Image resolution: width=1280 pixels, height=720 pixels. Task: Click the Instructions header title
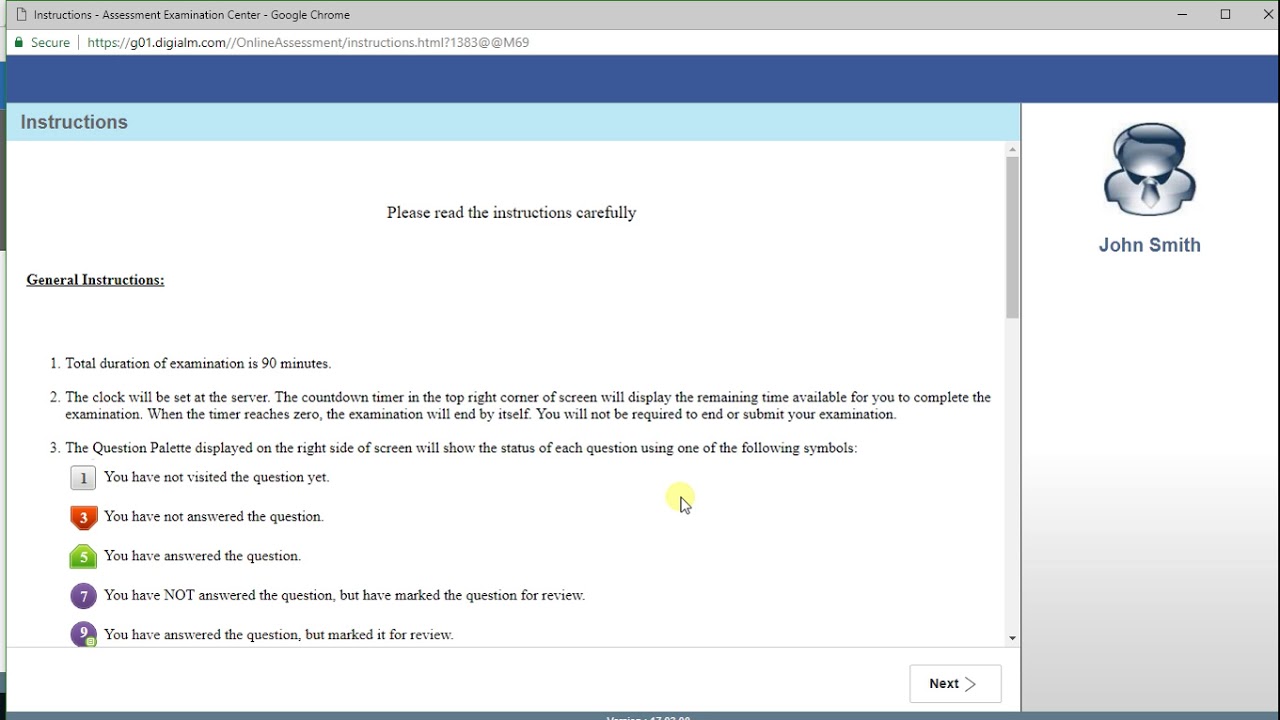tap(74, 122)
